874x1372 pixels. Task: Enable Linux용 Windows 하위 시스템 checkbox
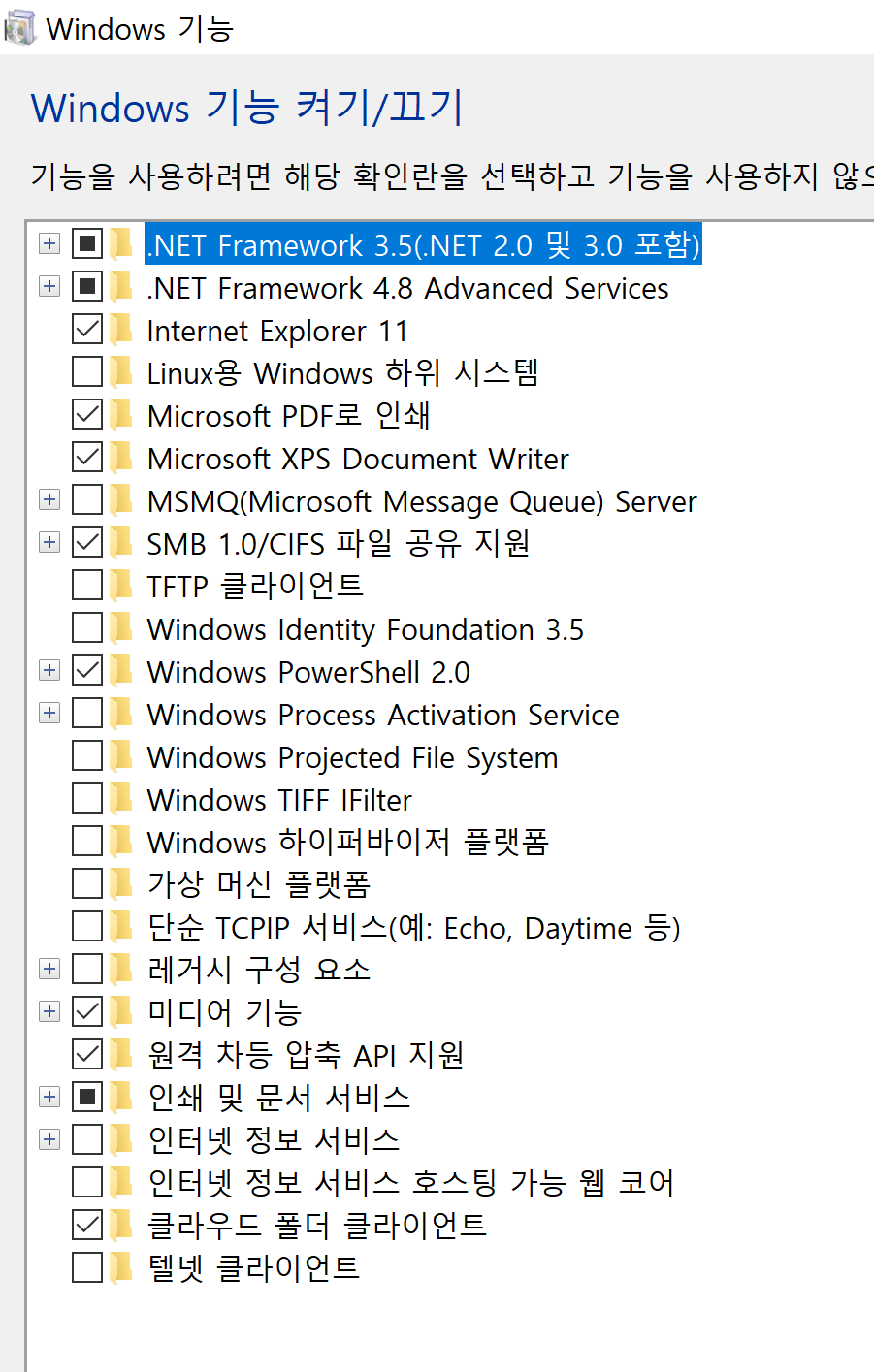click(x=87, y=371)
